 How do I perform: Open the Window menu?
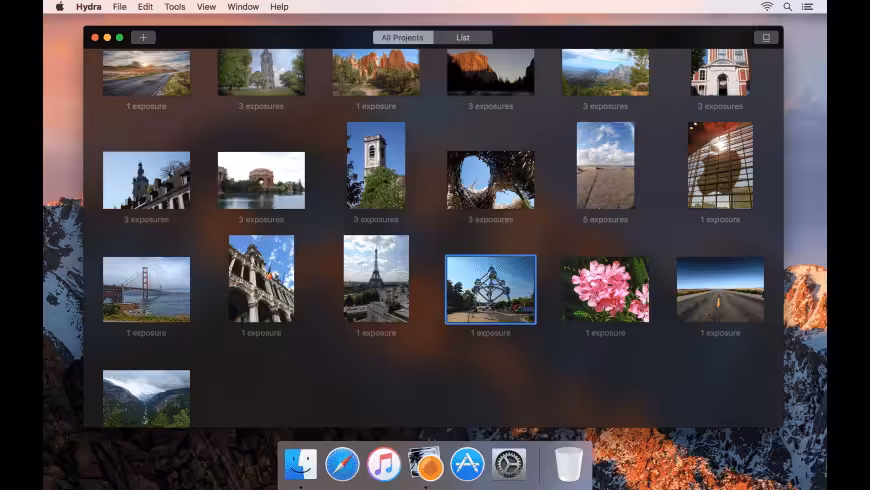coord(243,7)
